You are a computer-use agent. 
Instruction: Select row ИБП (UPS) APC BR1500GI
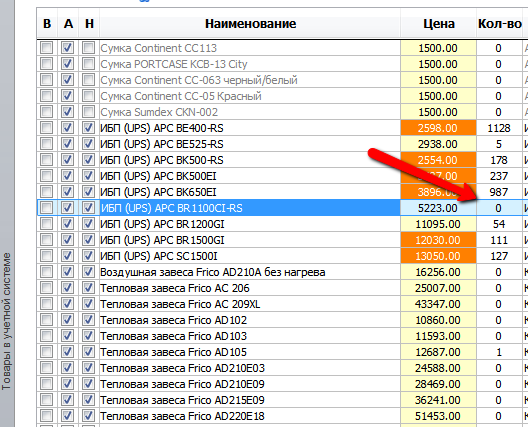[x=250, y=240]
